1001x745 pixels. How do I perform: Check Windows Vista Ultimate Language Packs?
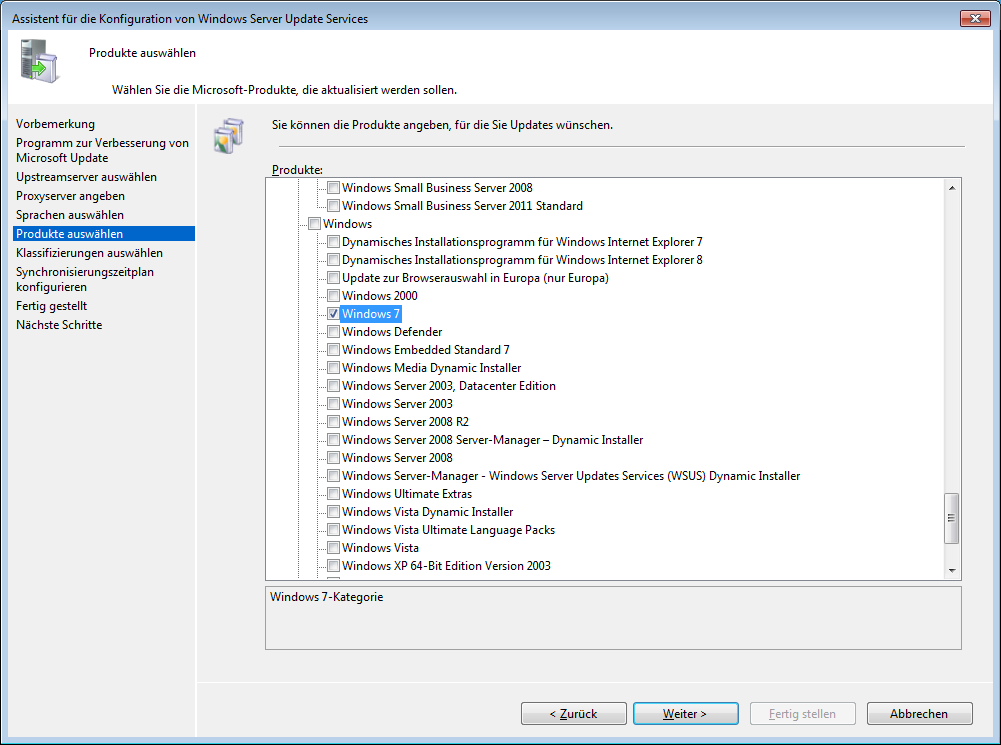pos(333,530)
